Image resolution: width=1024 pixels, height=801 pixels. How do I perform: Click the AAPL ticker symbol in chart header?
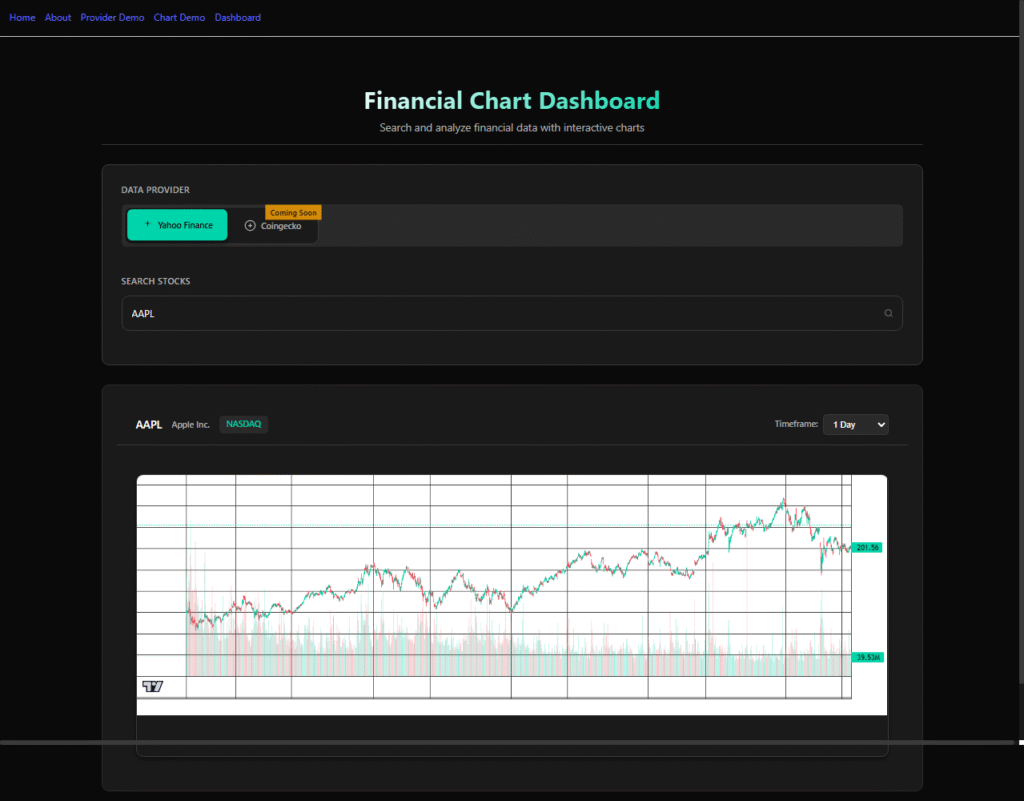[149, 425]
